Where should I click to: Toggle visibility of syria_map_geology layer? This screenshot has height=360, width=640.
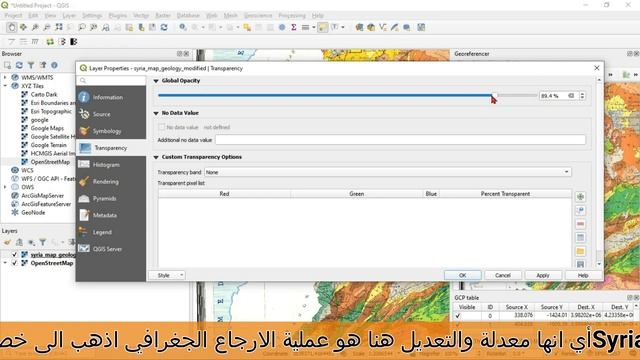(15, 255)
